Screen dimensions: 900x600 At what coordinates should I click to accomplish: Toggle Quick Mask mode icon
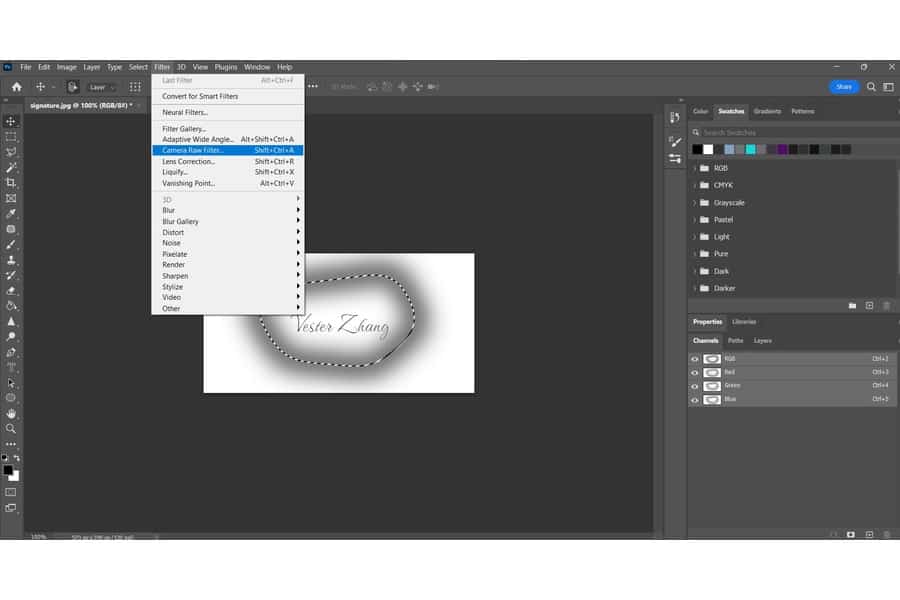pos(11,493)
